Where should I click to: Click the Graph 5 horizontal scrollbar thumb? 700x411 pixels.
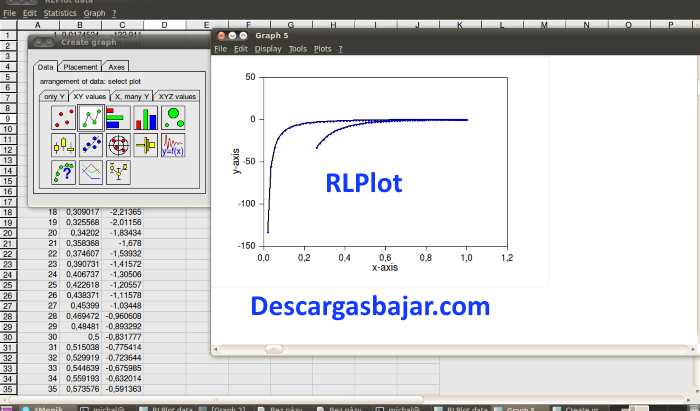[x=274, y=349]
